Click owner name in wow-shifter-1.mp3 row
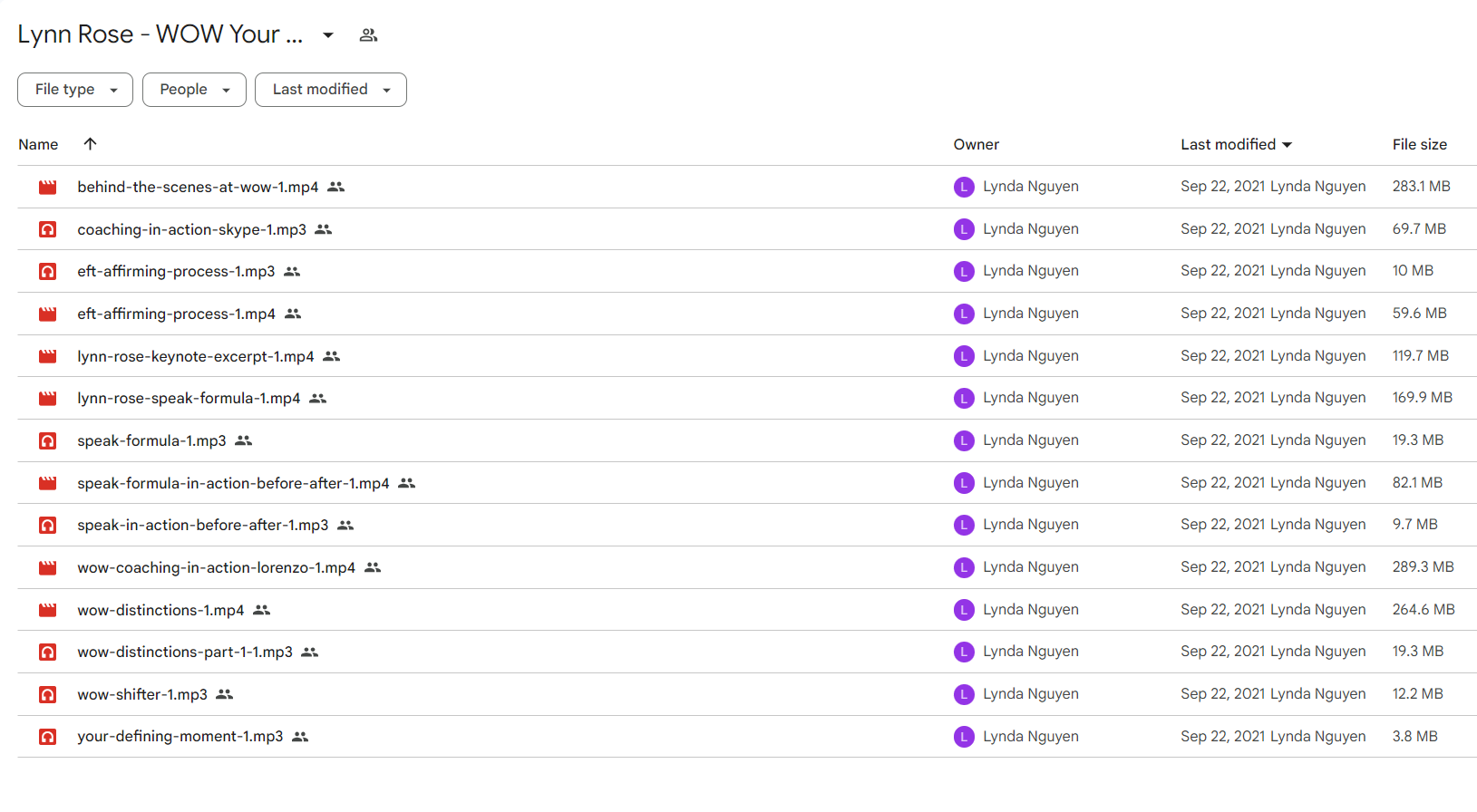 pos(1031,693)
